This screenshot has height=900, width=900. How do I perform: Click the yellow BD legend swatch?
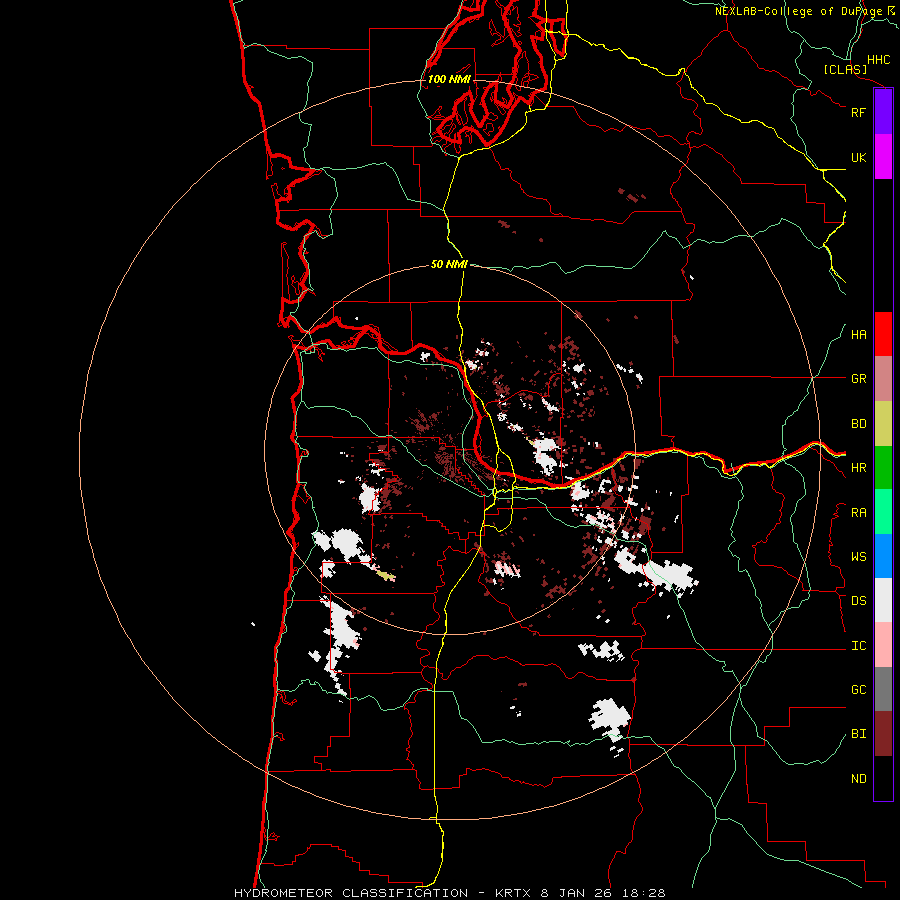pyautogui.click(x=883, y=424)
